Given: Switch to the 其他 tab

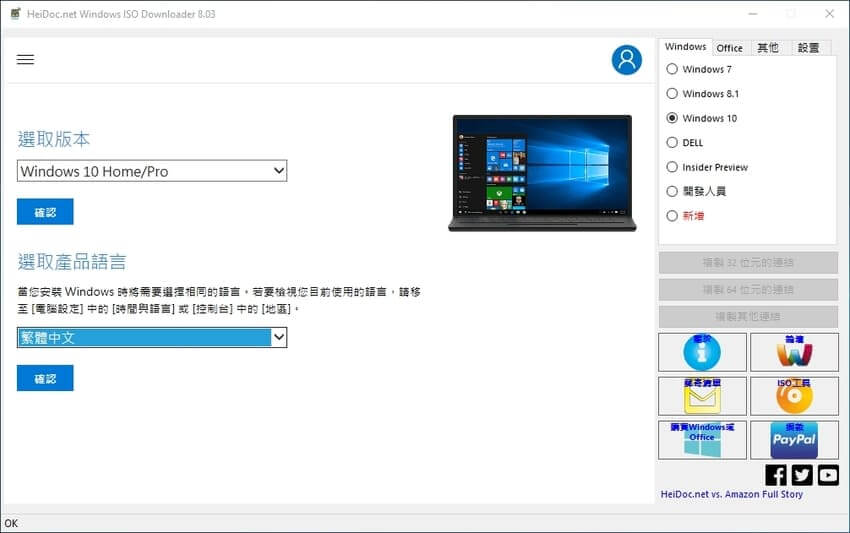Looking at the screenshot, I should click(x=768, y=48).
